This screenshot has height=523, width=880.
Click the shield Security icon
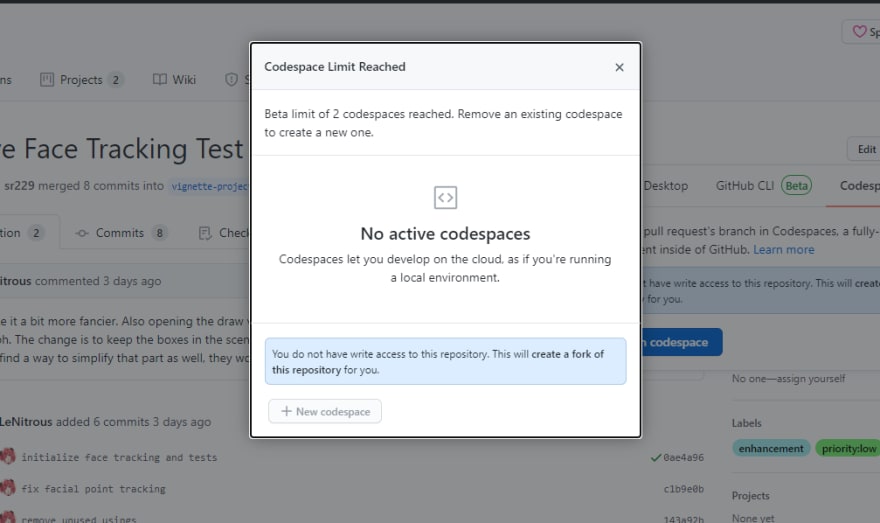pyautogui.click(x=231, y=80)
